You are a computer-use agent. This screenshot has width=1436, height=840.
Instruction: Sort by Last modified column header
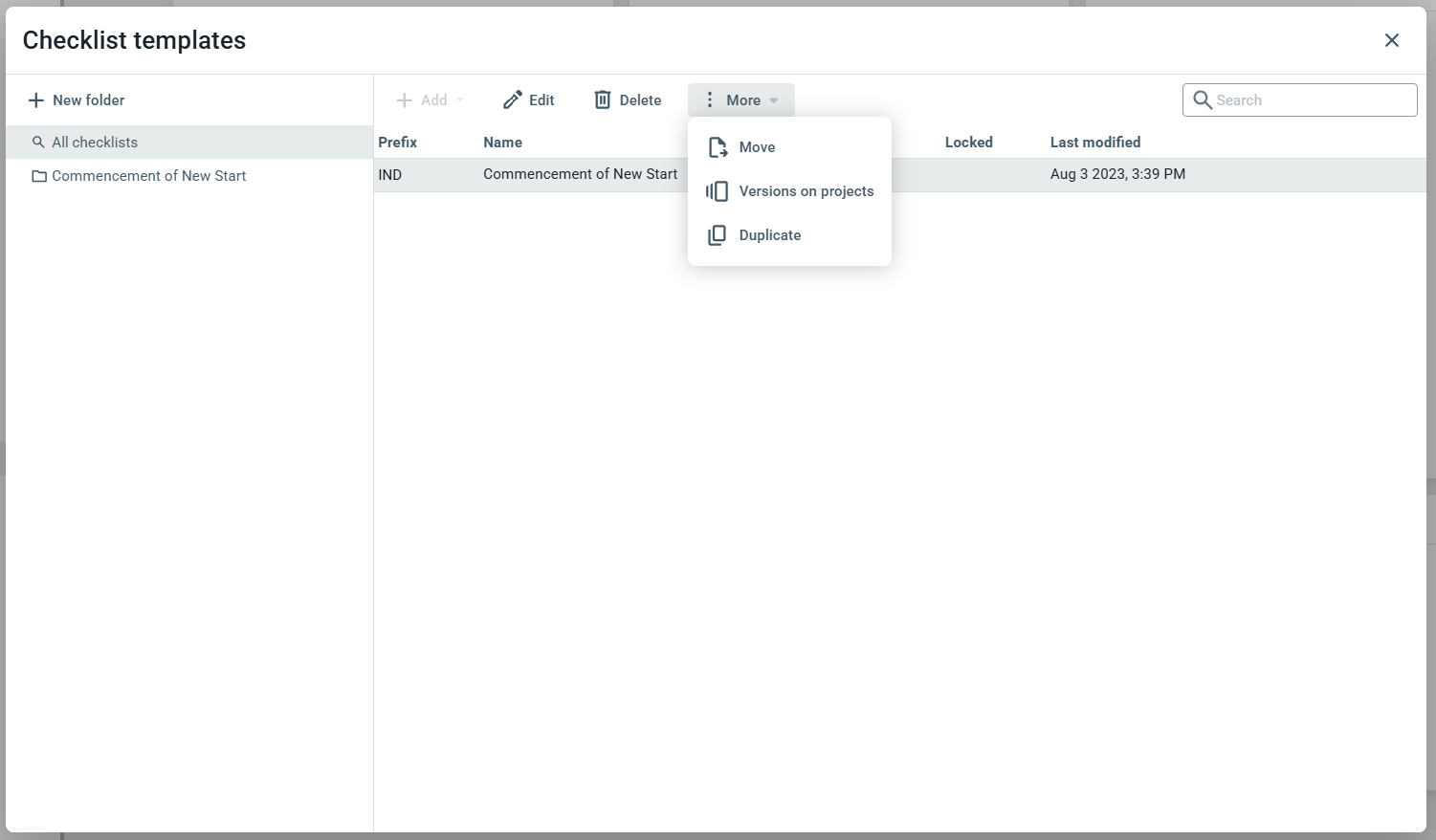coord(1094,143)
